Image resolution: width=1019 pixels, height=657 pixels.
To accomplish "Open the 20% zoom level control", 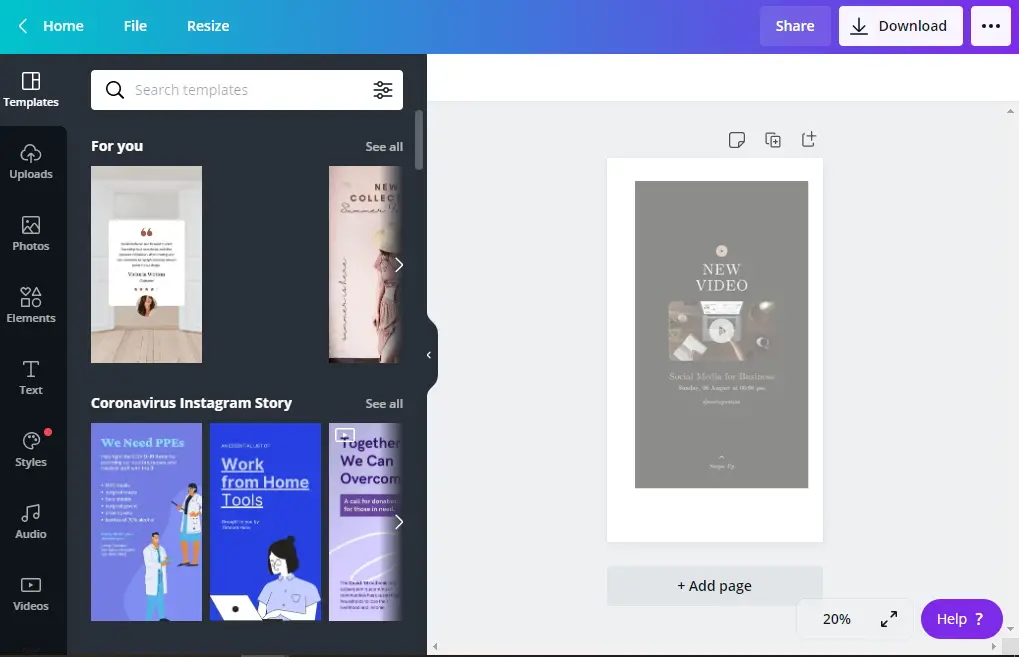I will (x=836, y=619).
